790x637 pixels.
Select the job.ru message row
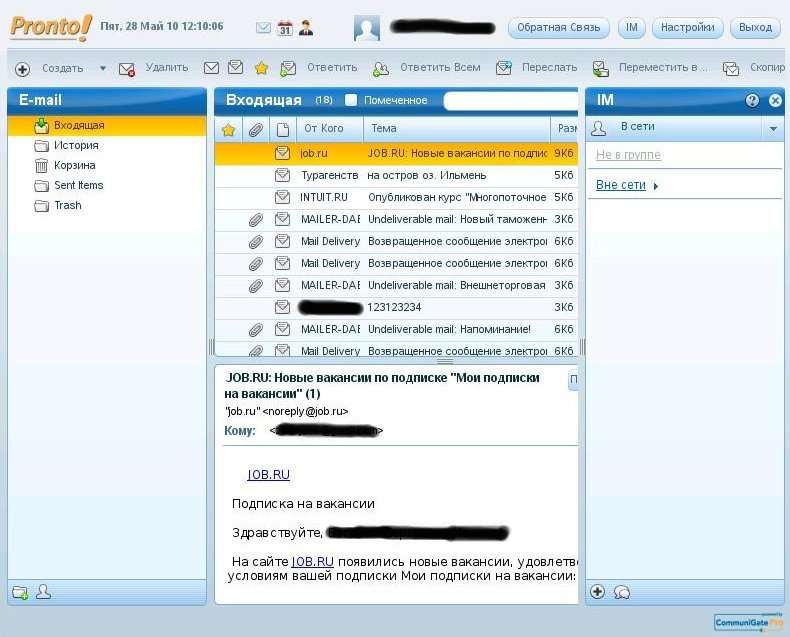click(397, 153)
